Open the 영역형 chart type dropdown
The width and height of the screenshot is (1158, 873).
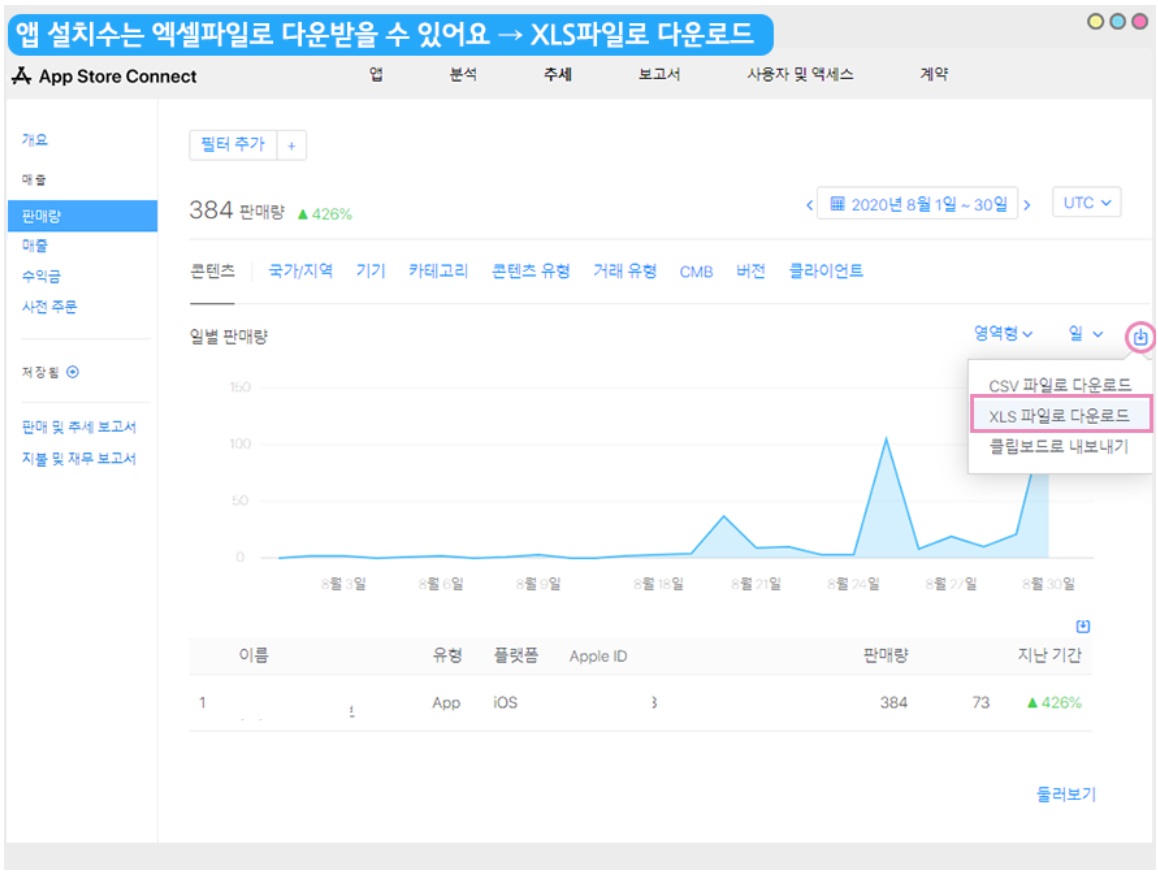coord(1002,334)
